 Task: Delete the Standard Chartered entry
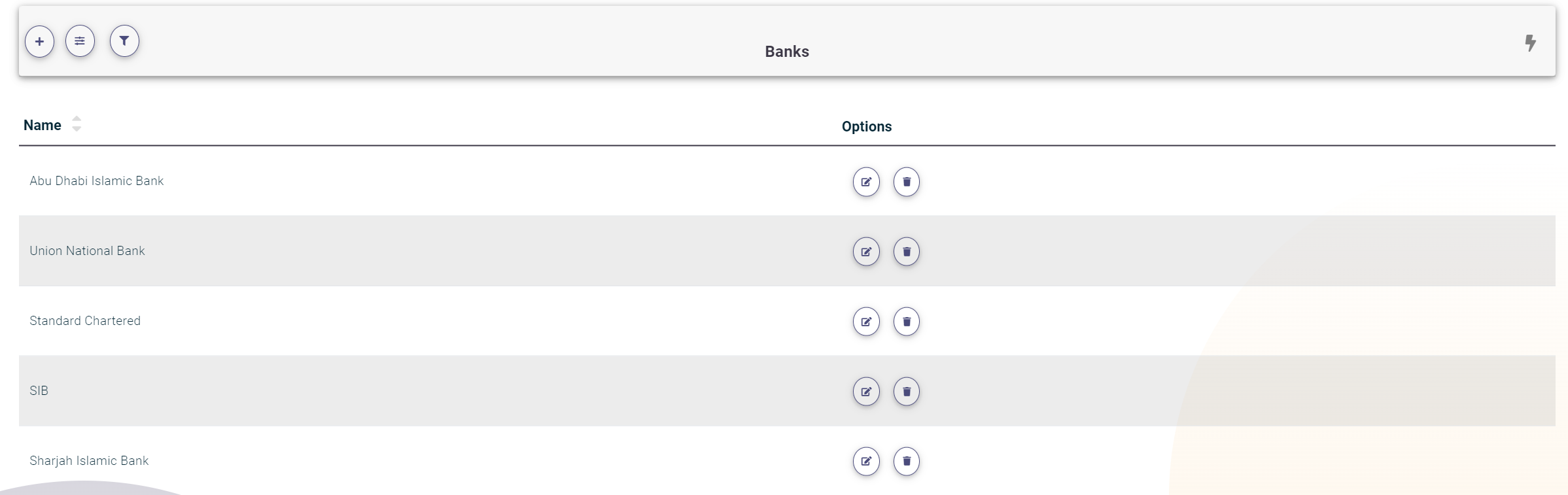pos(907,322)
